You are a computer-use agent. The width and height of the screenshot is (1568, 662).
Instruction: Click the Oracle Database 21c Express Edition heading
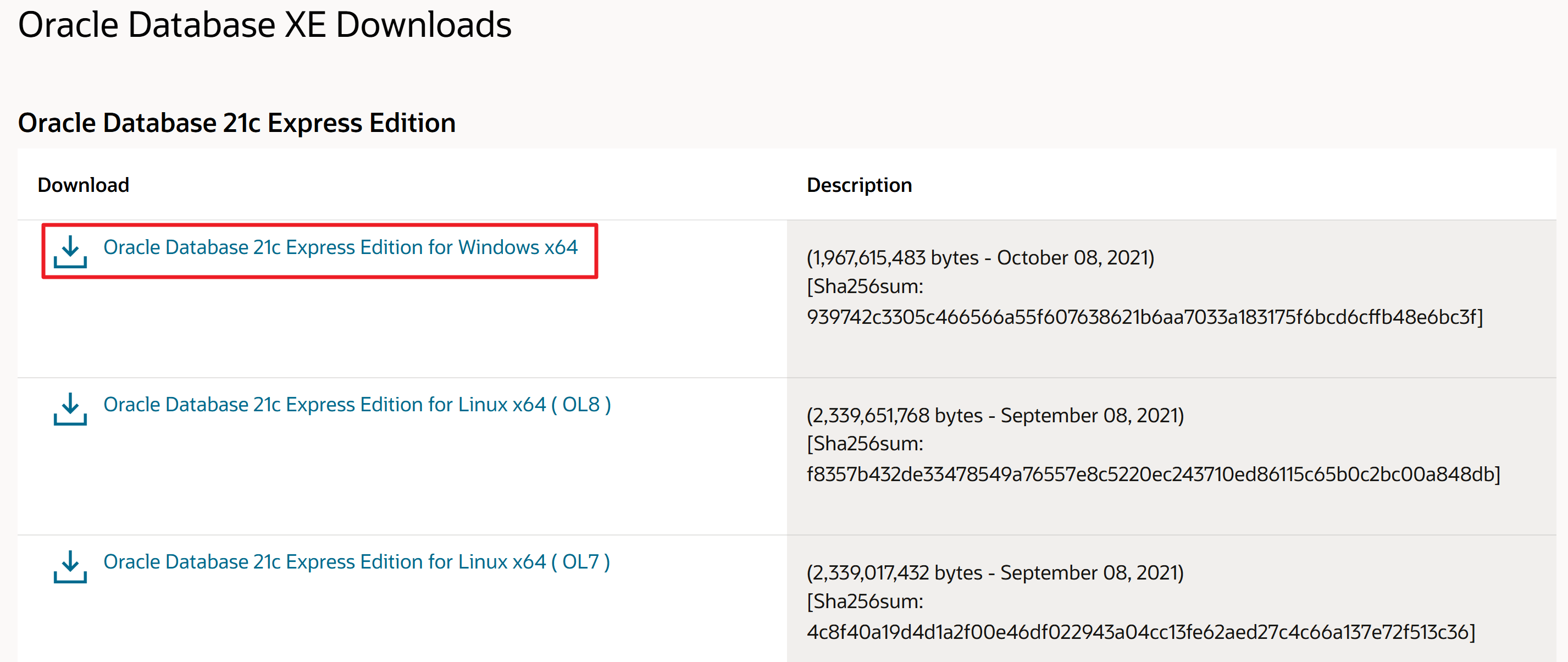(x=236, y=123)
